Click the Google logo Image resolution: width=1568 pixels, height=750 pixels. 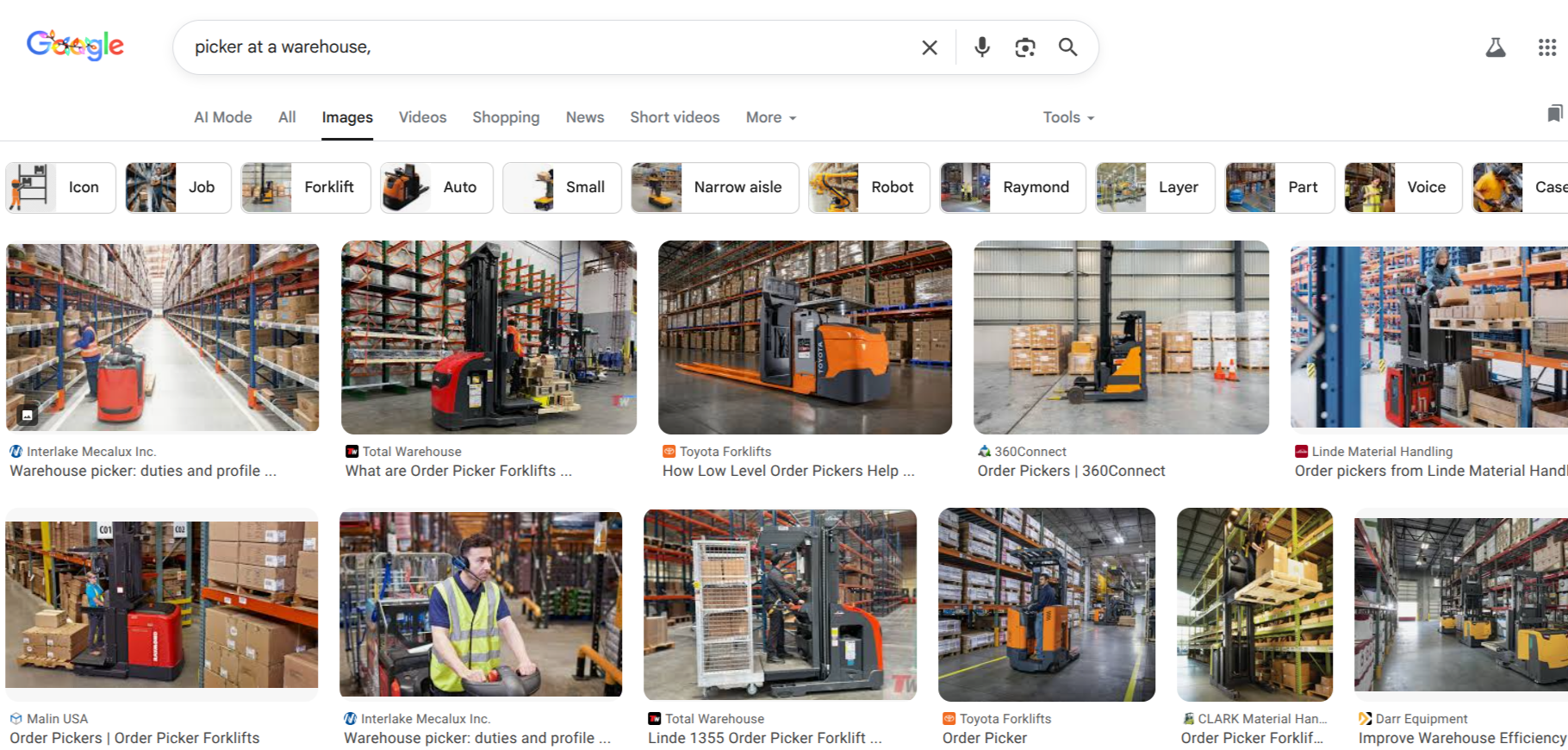coord(75,45)
